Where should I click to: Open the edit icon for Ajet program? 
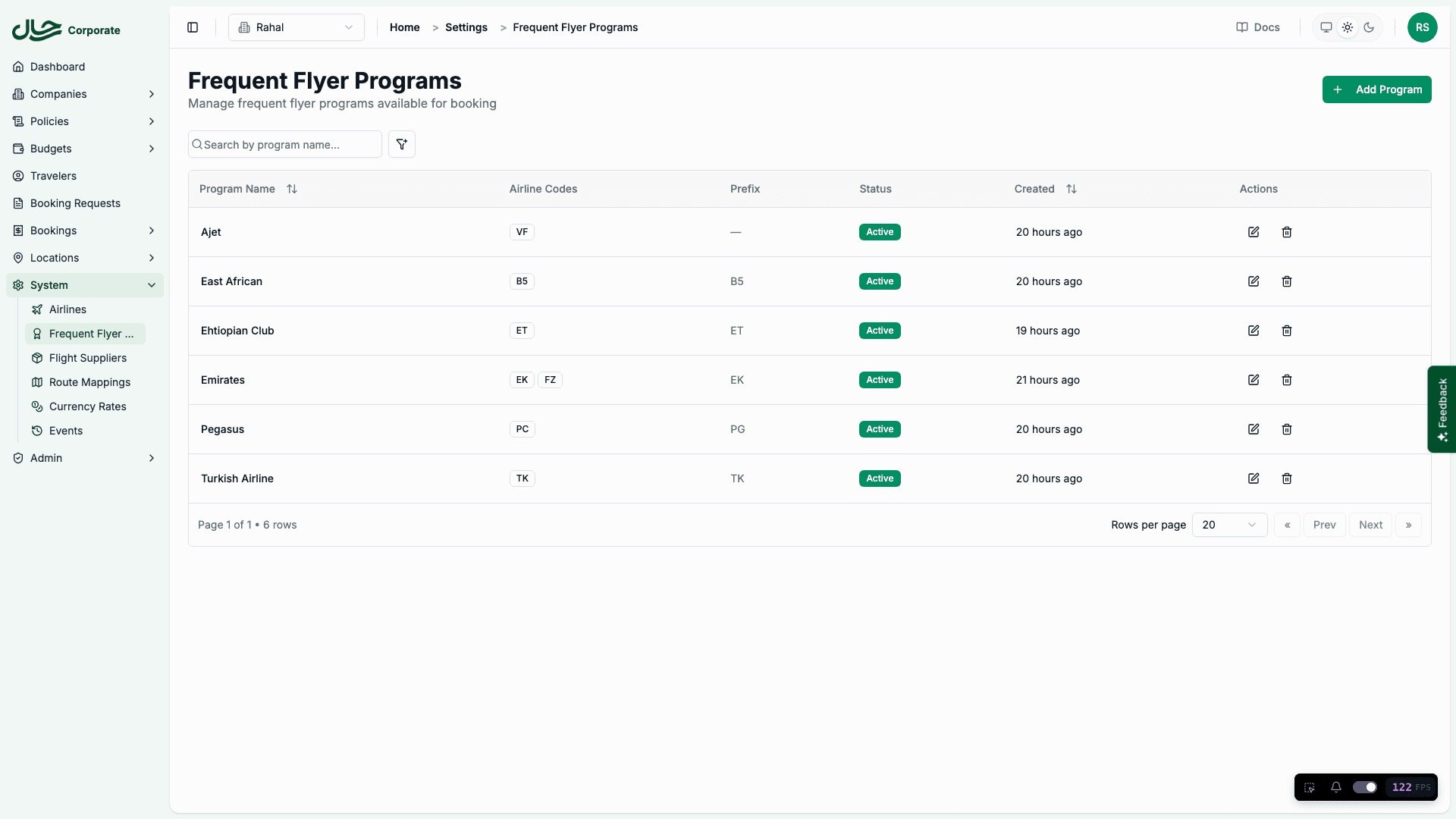1253,232
